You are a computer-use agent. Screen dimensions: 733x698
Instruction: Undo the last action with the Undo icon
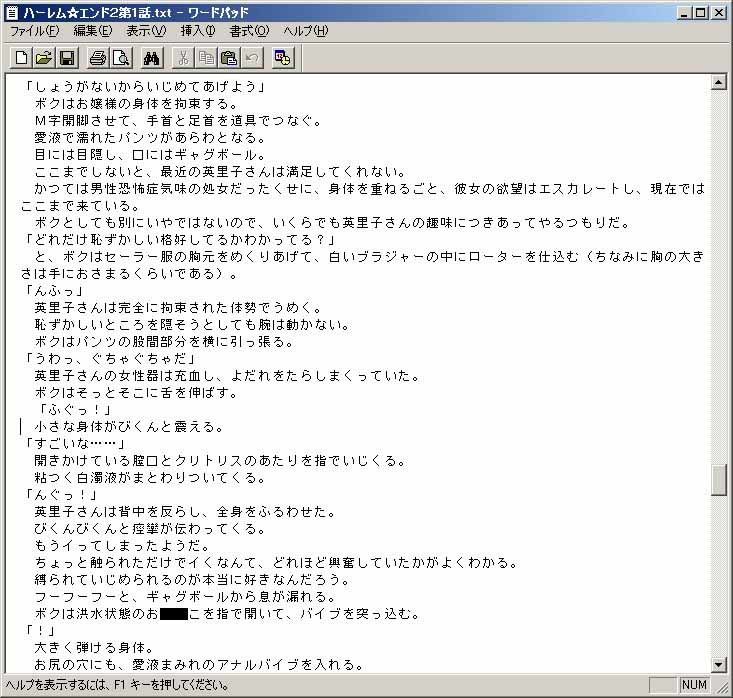pyautogui.click(x=252, y=58)
